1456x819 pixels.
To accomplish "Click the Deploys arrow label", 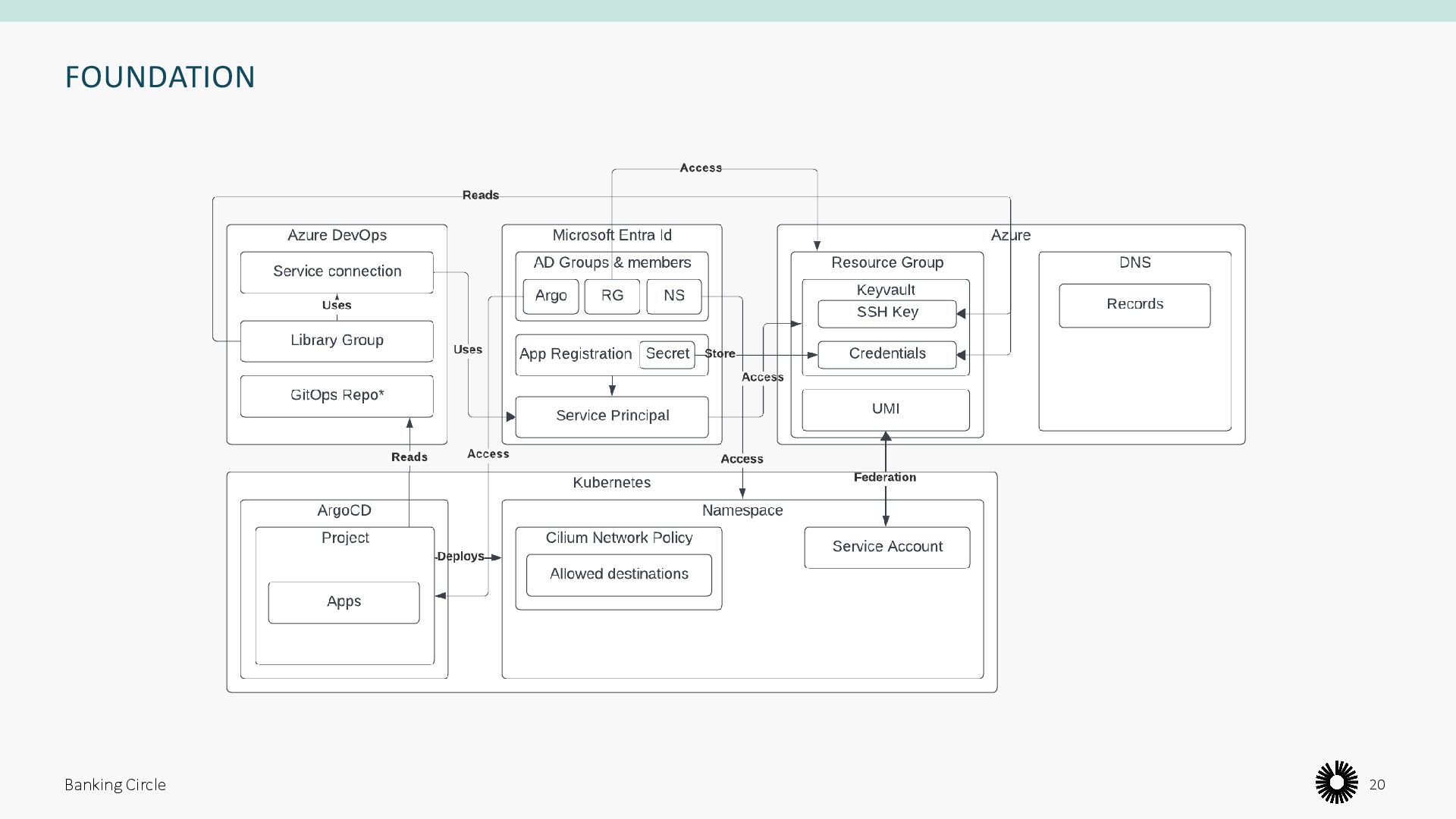I will 460,556.
